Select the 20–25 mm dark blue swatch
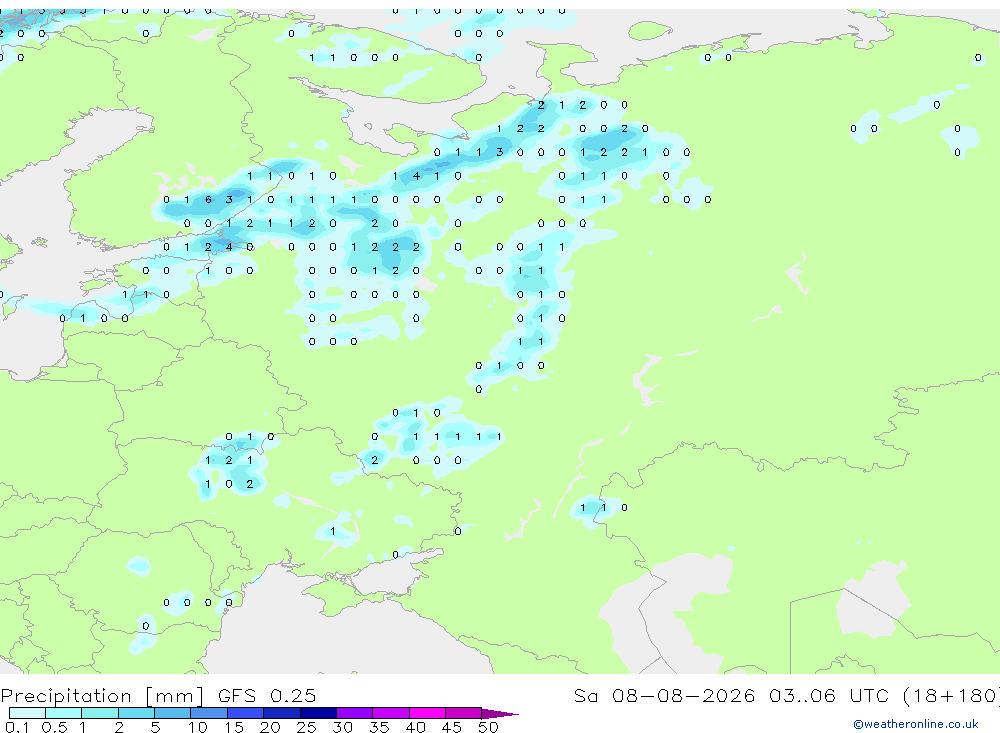Screen dimensions: 1000x733 point(282,713)
